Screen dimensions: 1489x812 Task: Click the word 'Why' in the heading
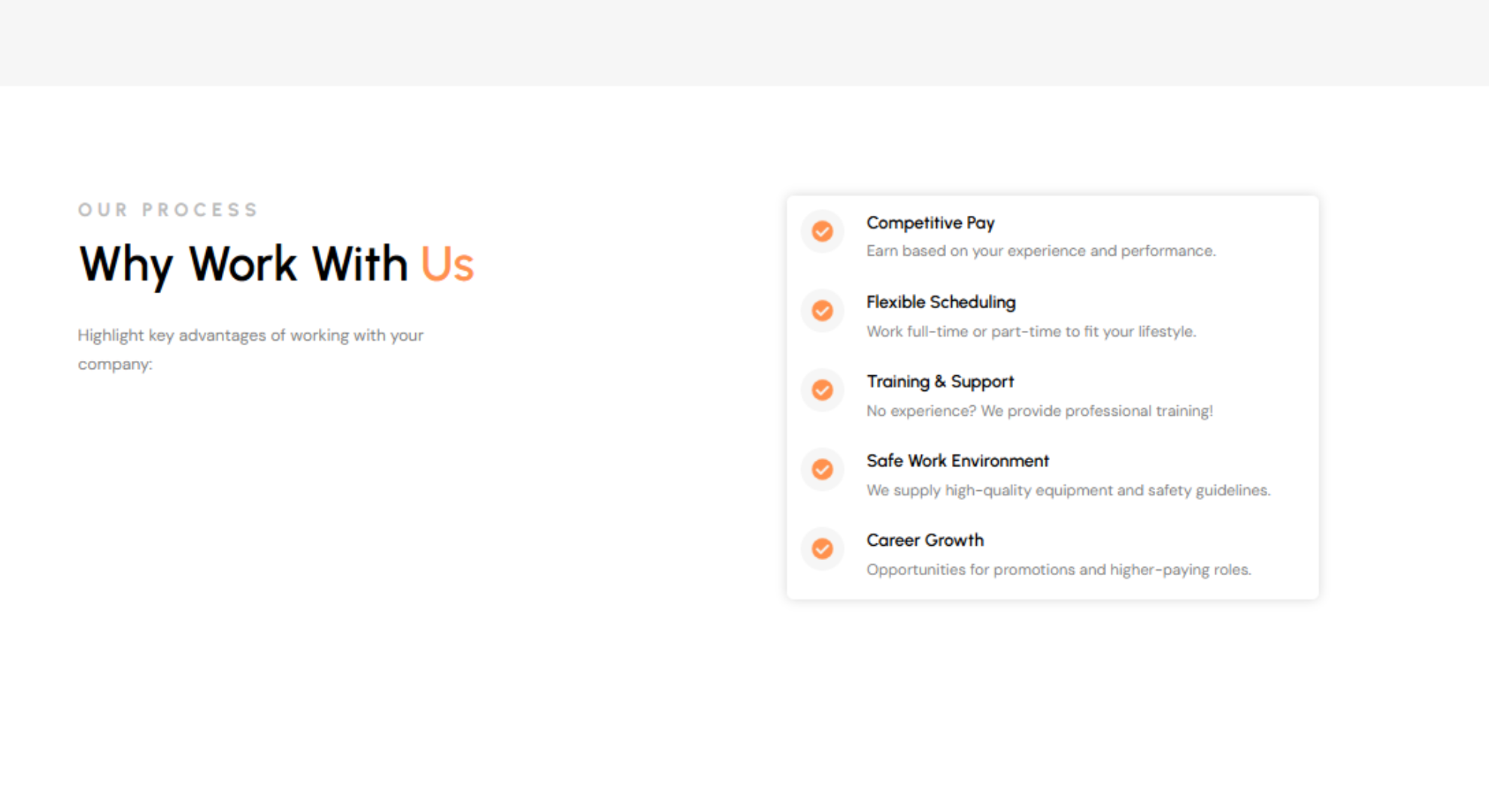coord(126,265)
